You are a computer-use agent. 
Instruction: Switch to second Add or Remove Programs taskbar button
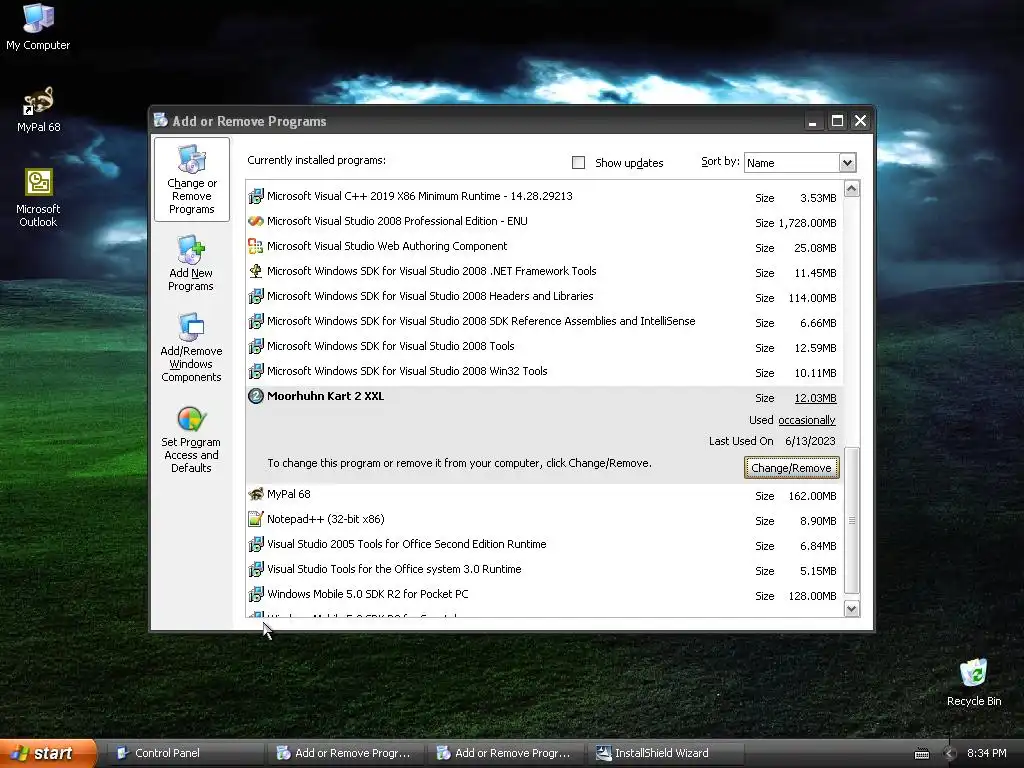coord(506,754)
